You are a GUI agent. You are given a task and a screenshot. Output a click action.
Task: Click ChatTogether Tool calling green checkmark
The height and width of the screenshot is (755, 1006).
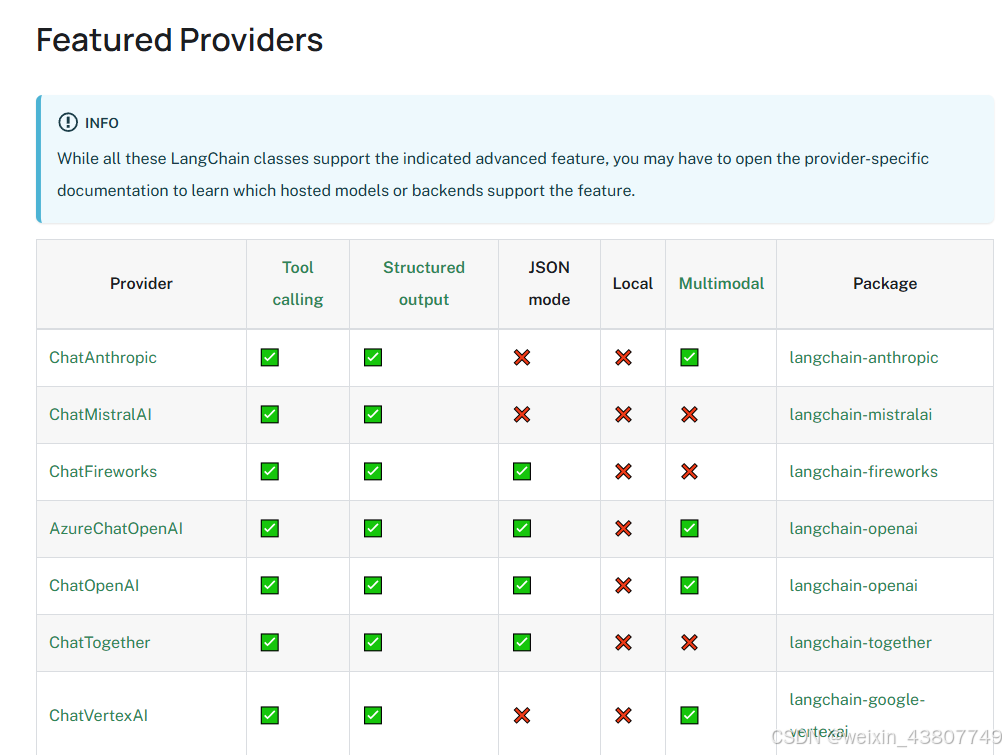click(269, 643)
